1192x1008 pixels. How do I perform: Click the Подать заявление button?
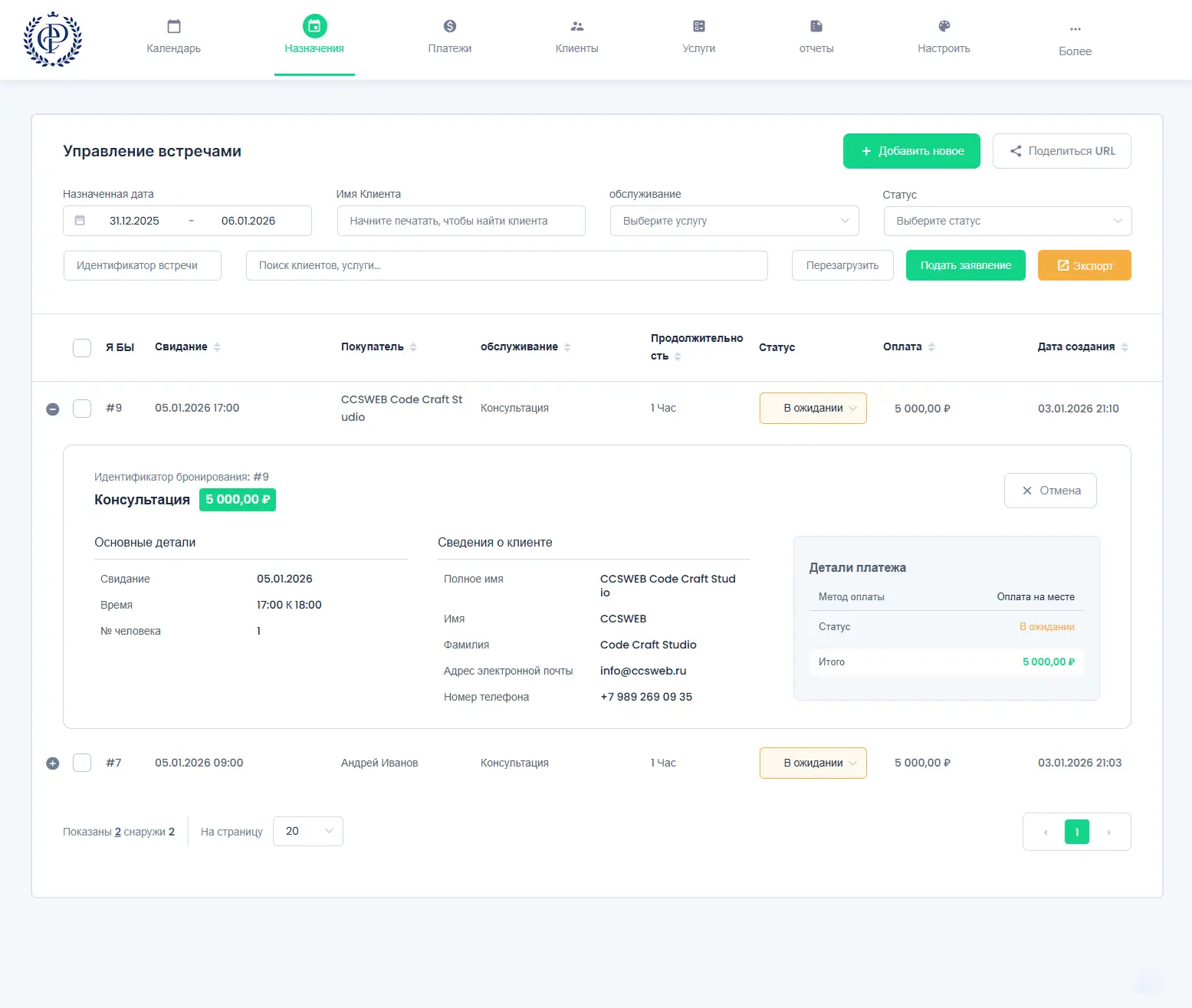pyautogui.click(x=966, y=265)
